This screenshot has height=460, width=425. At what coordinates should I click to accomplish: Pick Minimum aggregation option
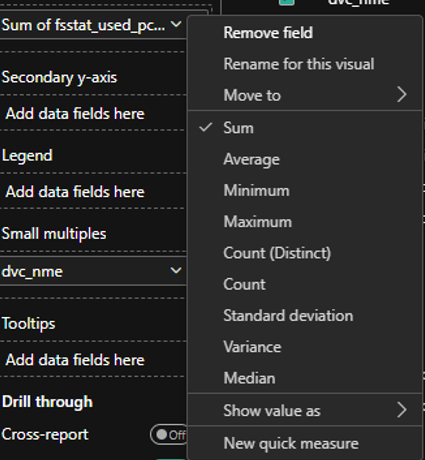pos(256,191)
